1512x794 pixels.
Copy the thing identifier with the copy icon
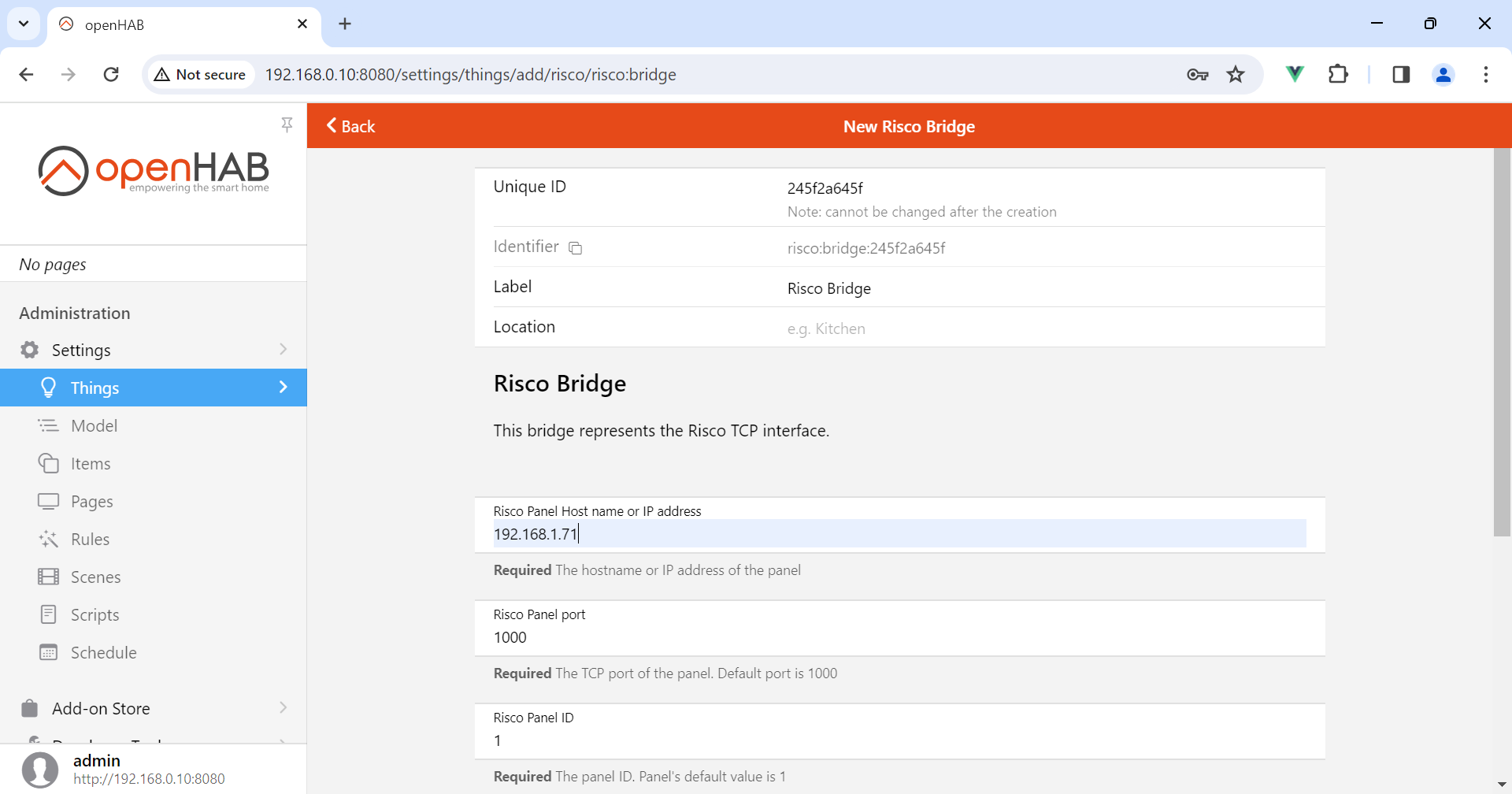pos(576,248)
